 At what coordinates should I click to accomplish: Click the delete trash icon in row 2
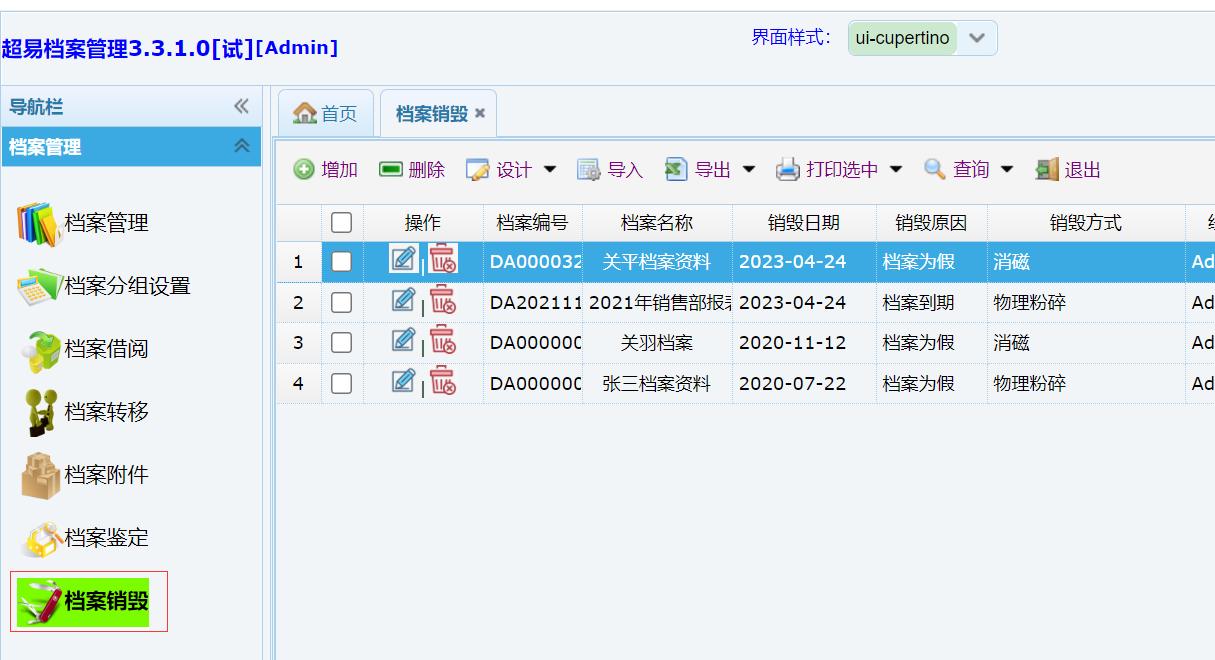[x=442, y=301]
